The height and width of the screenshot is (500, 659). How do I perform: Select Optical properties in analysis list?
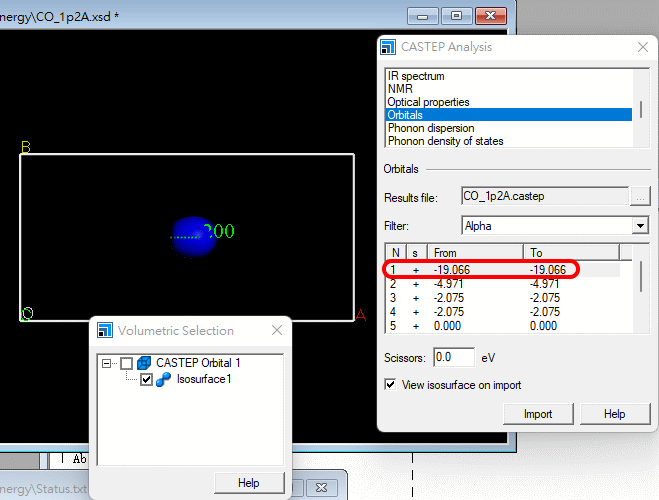point(428,102)
